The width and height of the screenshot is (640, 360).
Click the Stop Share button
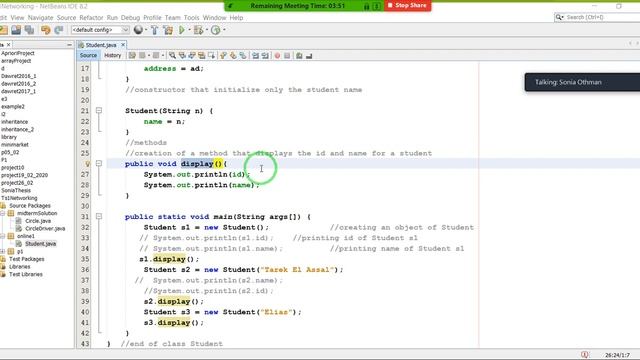[407, 6]
